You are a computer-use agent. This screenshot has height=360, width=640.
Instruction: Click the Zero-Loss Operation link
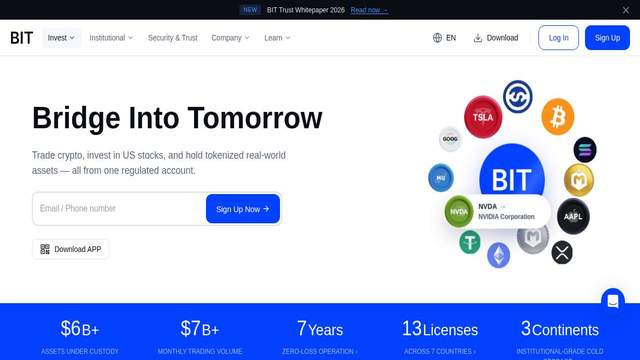pyautogui.click(x=320, y=351)
